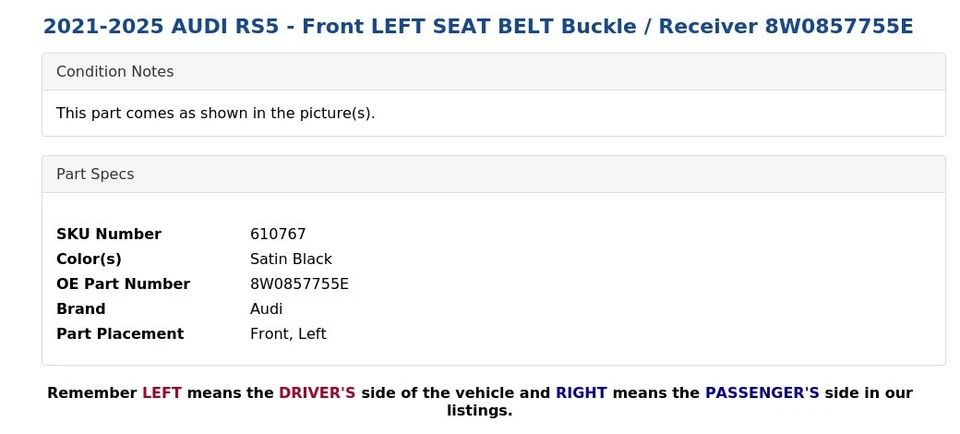960x434 pixels.
Task: Click the SKU Number label
Action: 108,234
